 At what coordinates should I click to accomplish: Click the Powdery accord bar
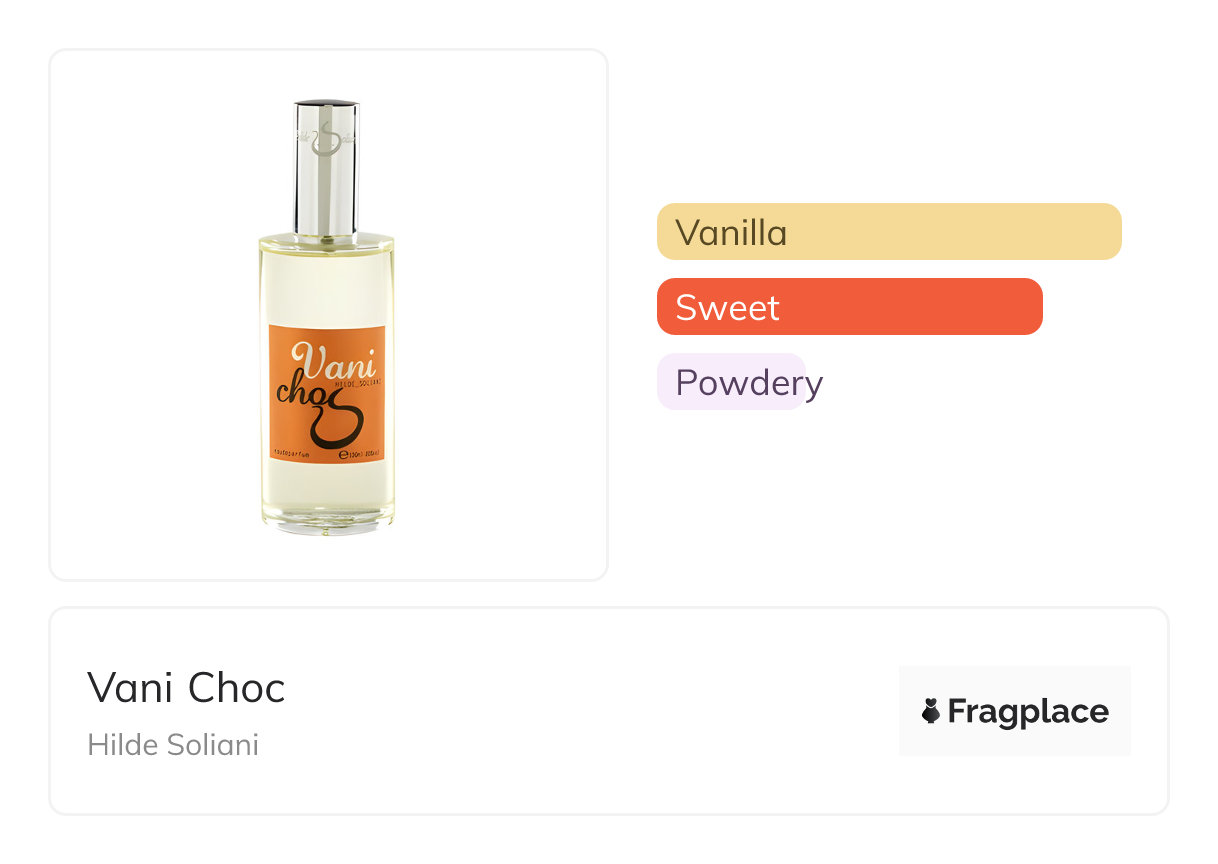click(x=731, y=382)
